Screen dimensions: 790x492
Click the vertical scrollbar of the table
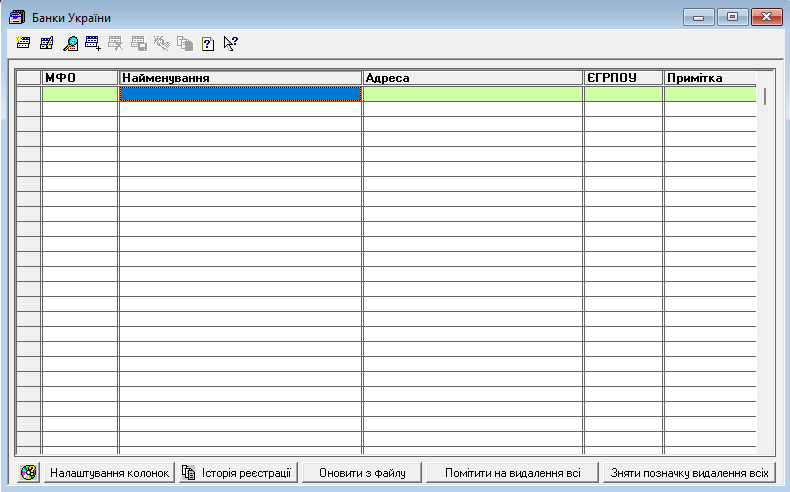pyautogui.click(x=766, y=97)
